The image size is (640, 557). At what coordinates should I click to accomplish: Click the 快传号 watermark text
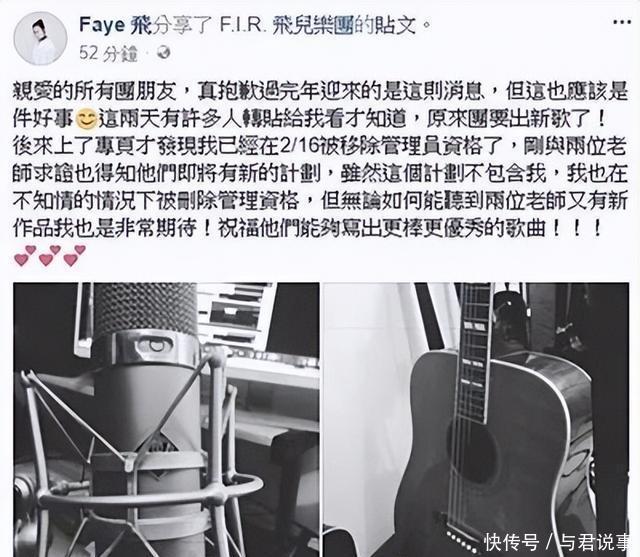[x=512, y=542]
